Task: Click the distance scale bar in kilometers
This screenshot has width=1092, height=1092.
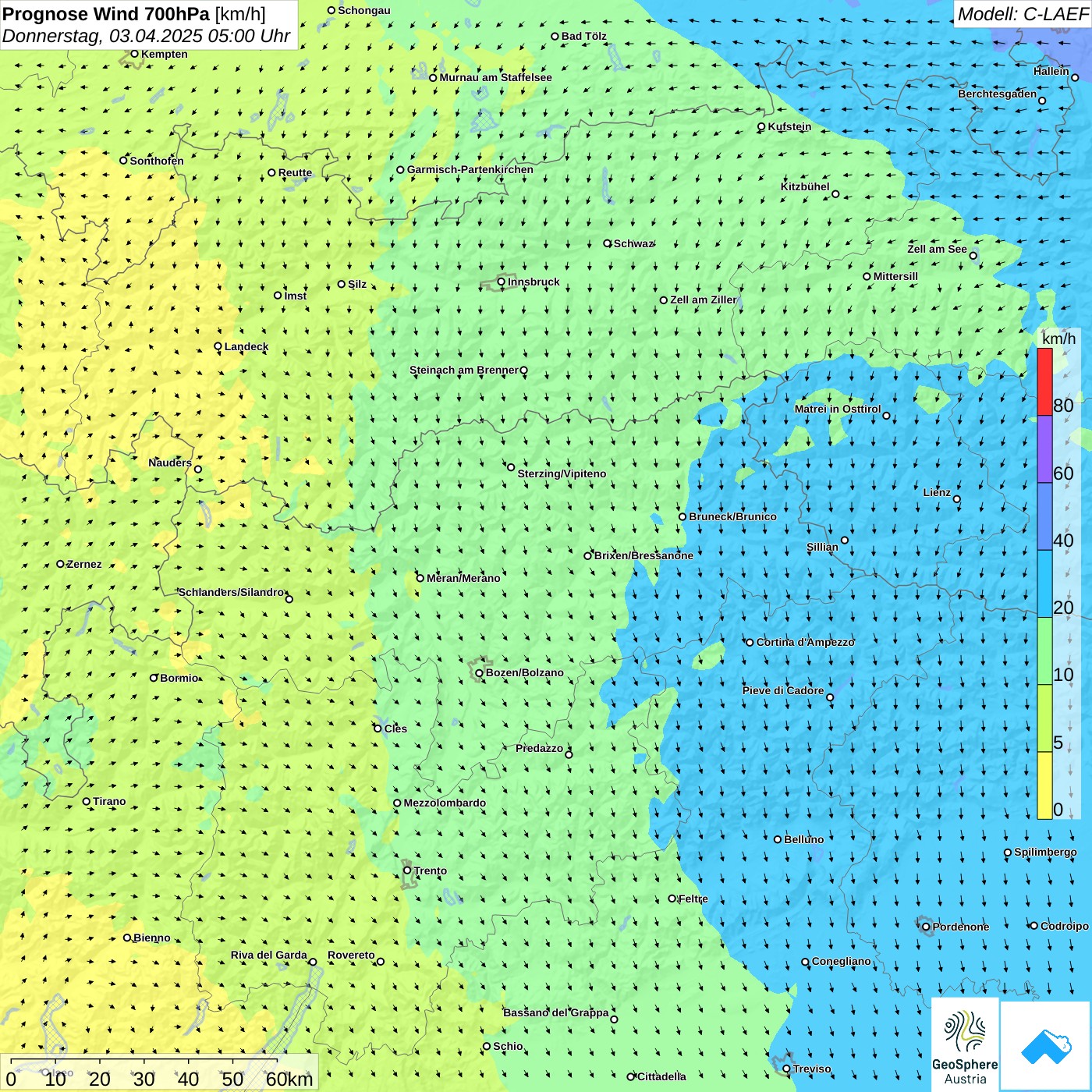Action: tap(159, 1073)
